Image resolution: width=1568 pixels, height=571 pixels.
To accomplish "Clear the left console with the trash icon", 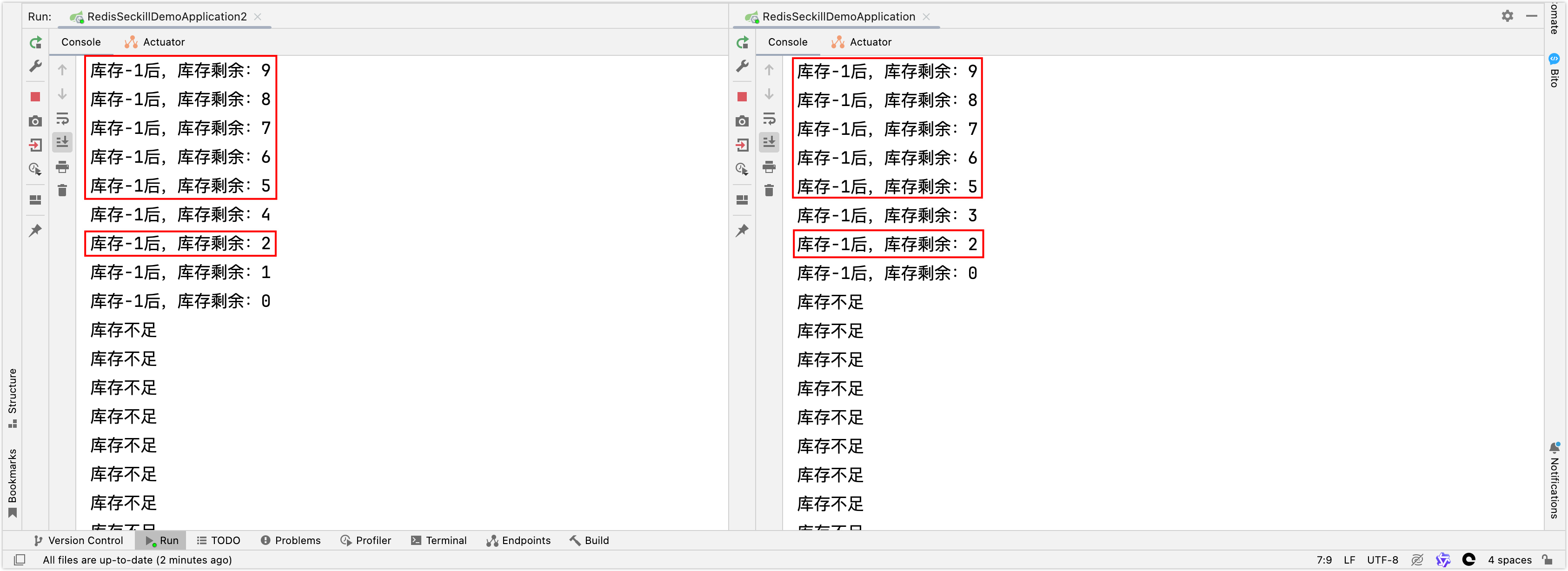I will pyautogui.click(x=63, y=191).
